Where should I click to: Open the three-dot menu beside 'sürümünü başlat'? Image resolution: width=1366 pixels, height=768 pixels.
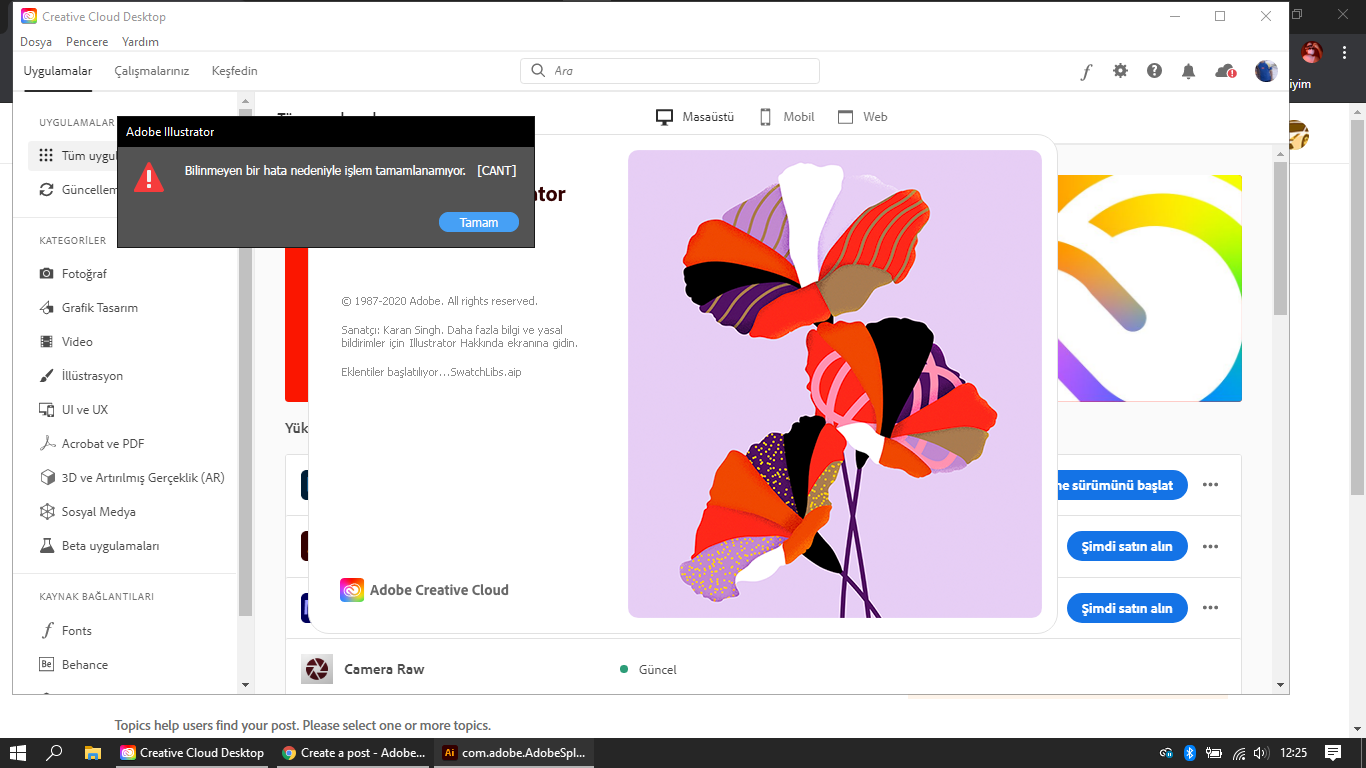point(1211,486)
